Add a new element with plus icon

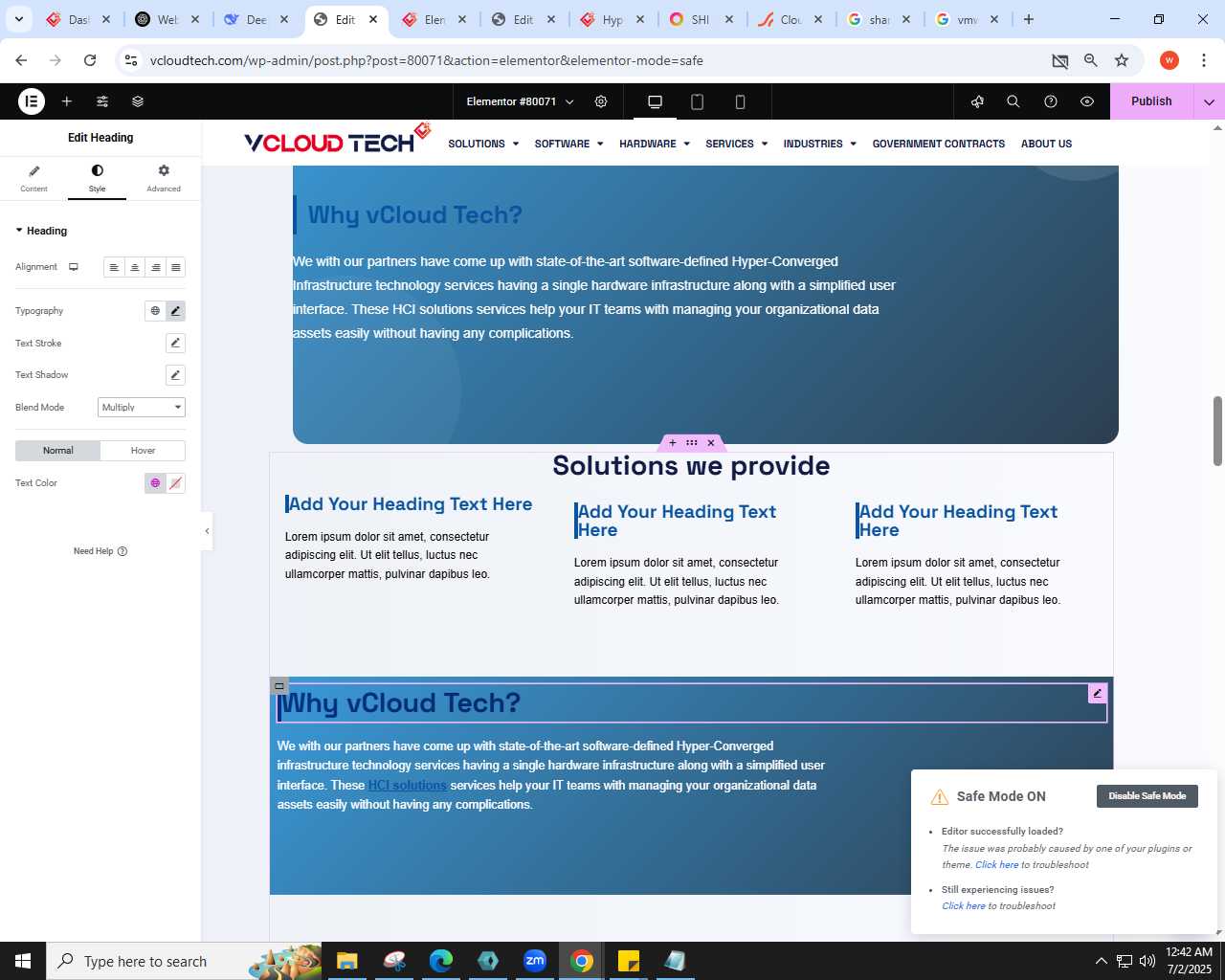coord(67,101)
